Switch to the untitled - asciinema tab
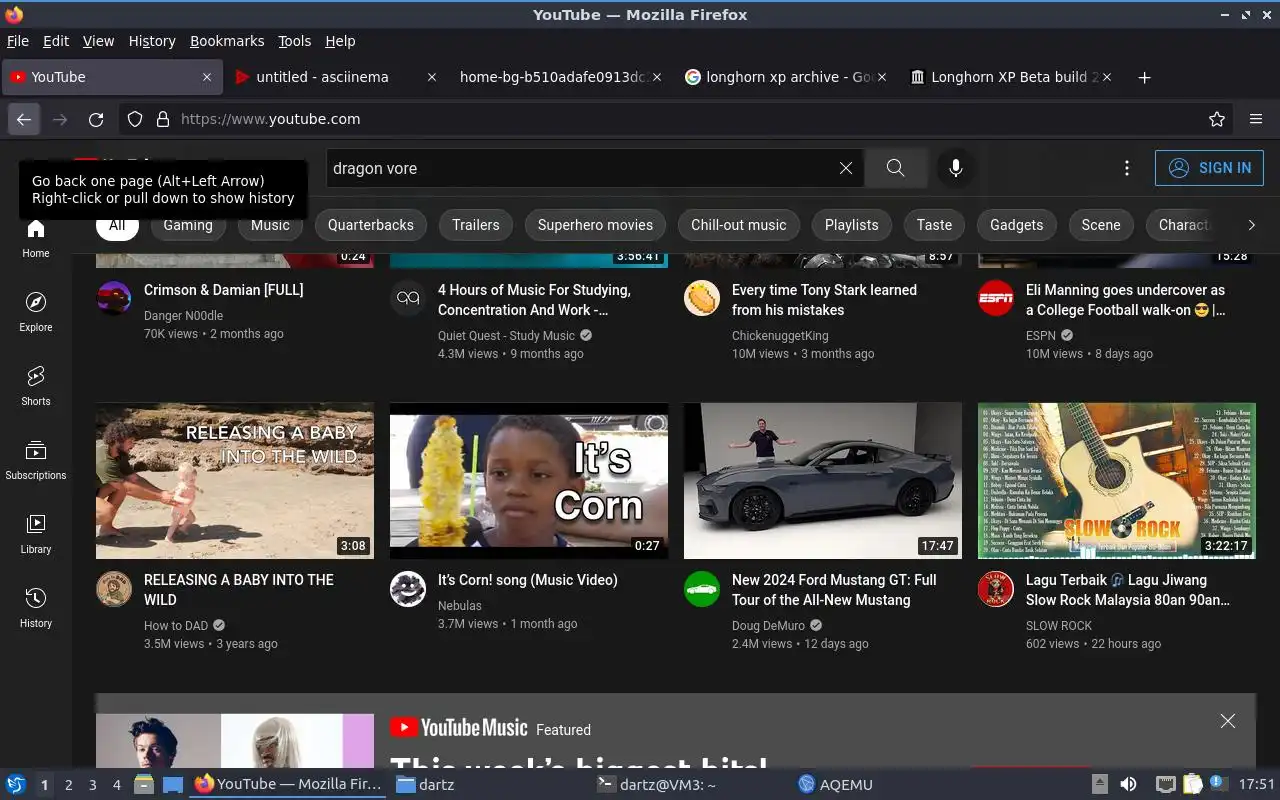This screenshot has height=800, width=1280. [336, 77]
